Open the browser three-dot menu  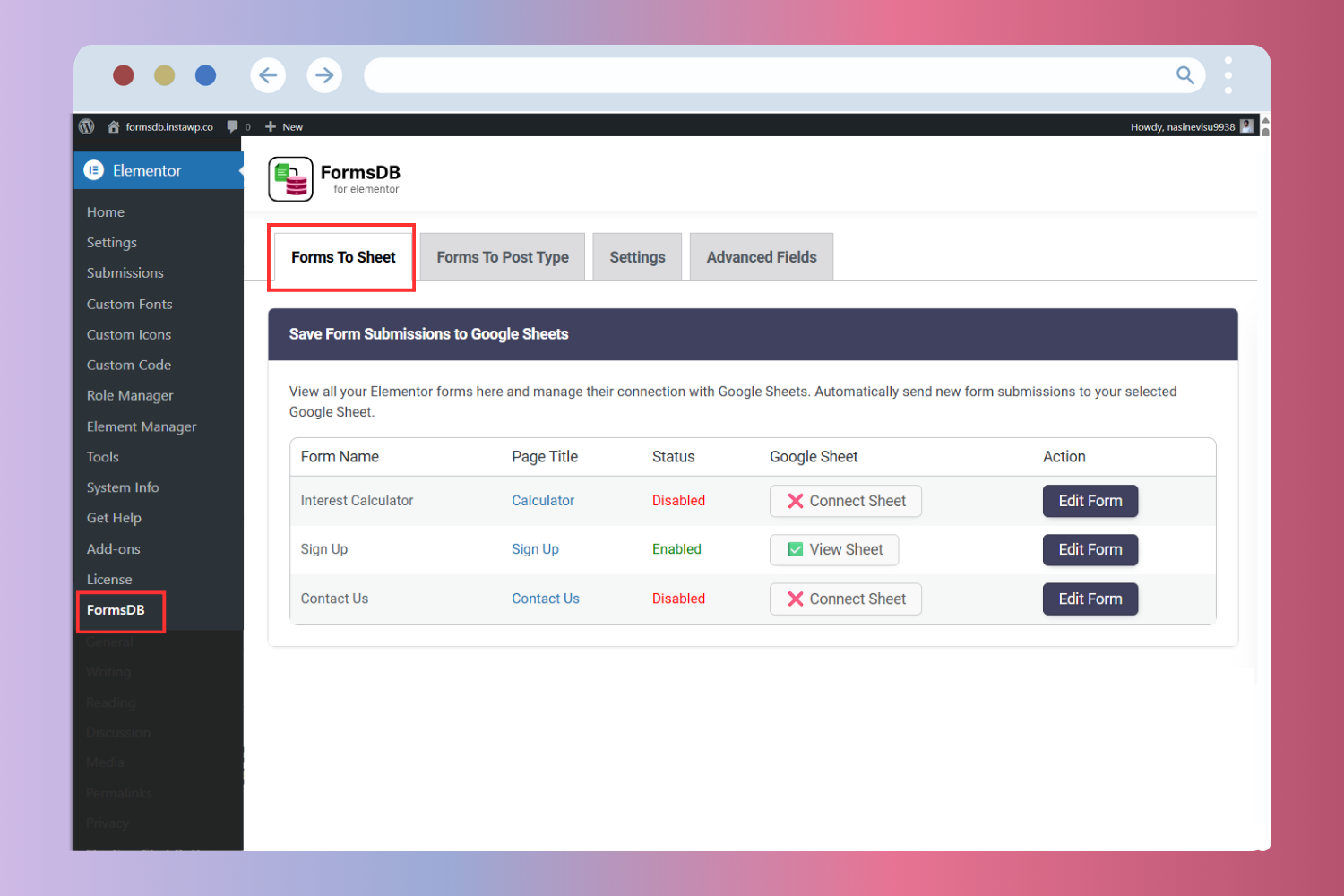[1228, 75]
